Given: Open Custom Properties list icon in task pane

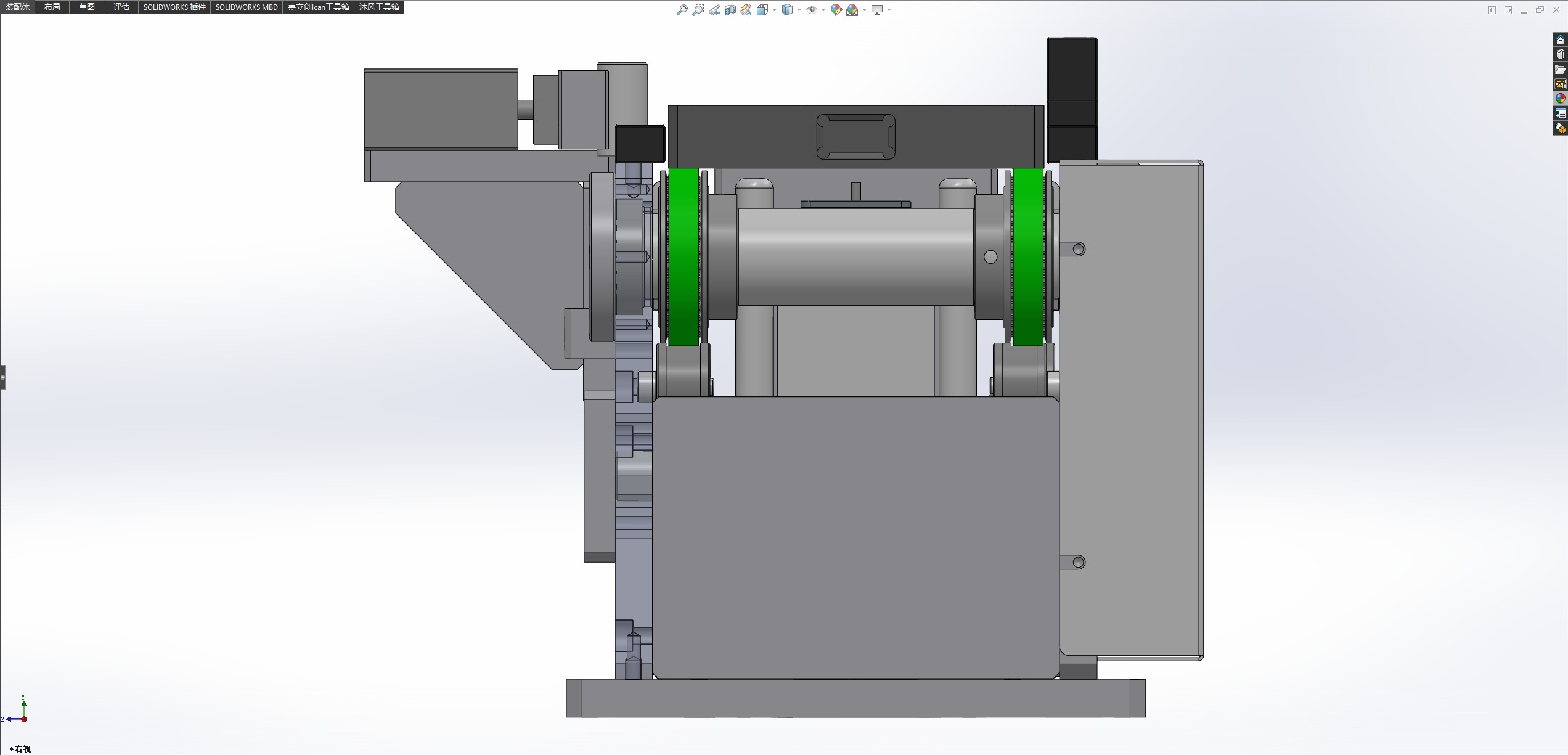Looking at the screenshot, I should point(1560,113).
